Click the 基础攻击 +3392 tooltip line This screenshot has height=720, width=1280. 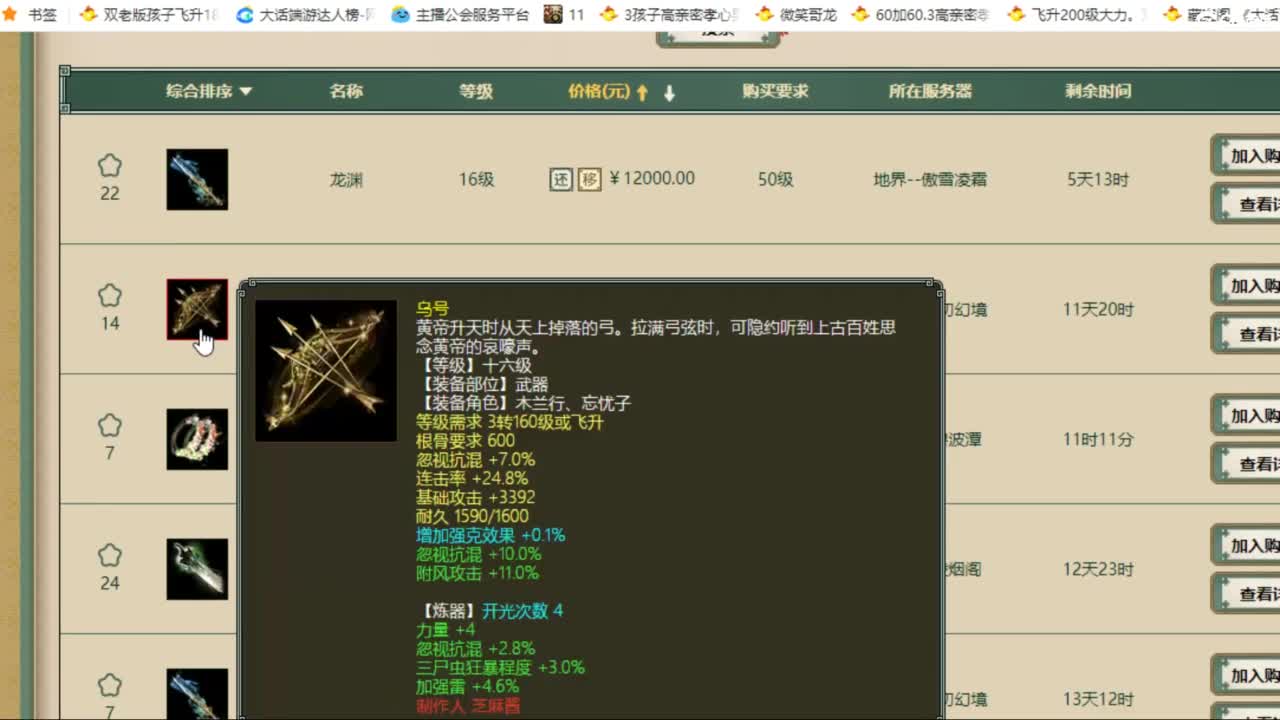[476, 497]
